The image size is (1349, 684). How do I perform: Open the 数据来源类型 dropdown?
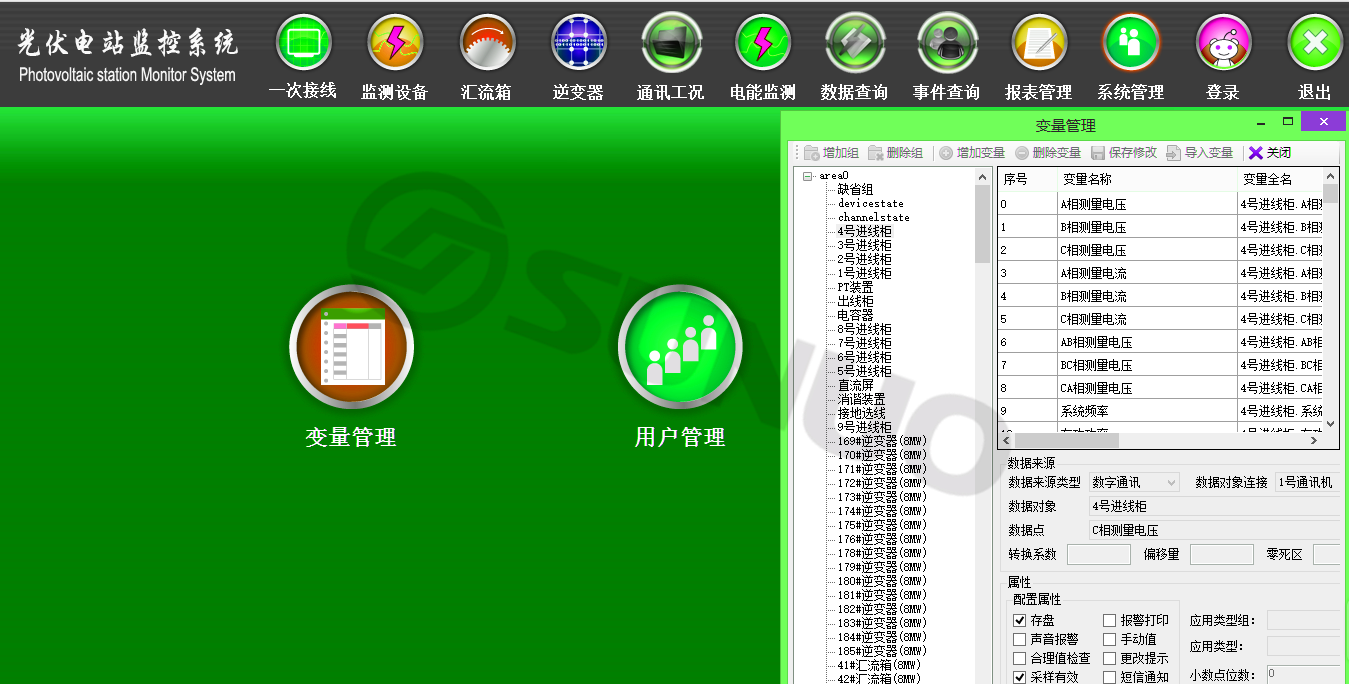(1134, 482)
